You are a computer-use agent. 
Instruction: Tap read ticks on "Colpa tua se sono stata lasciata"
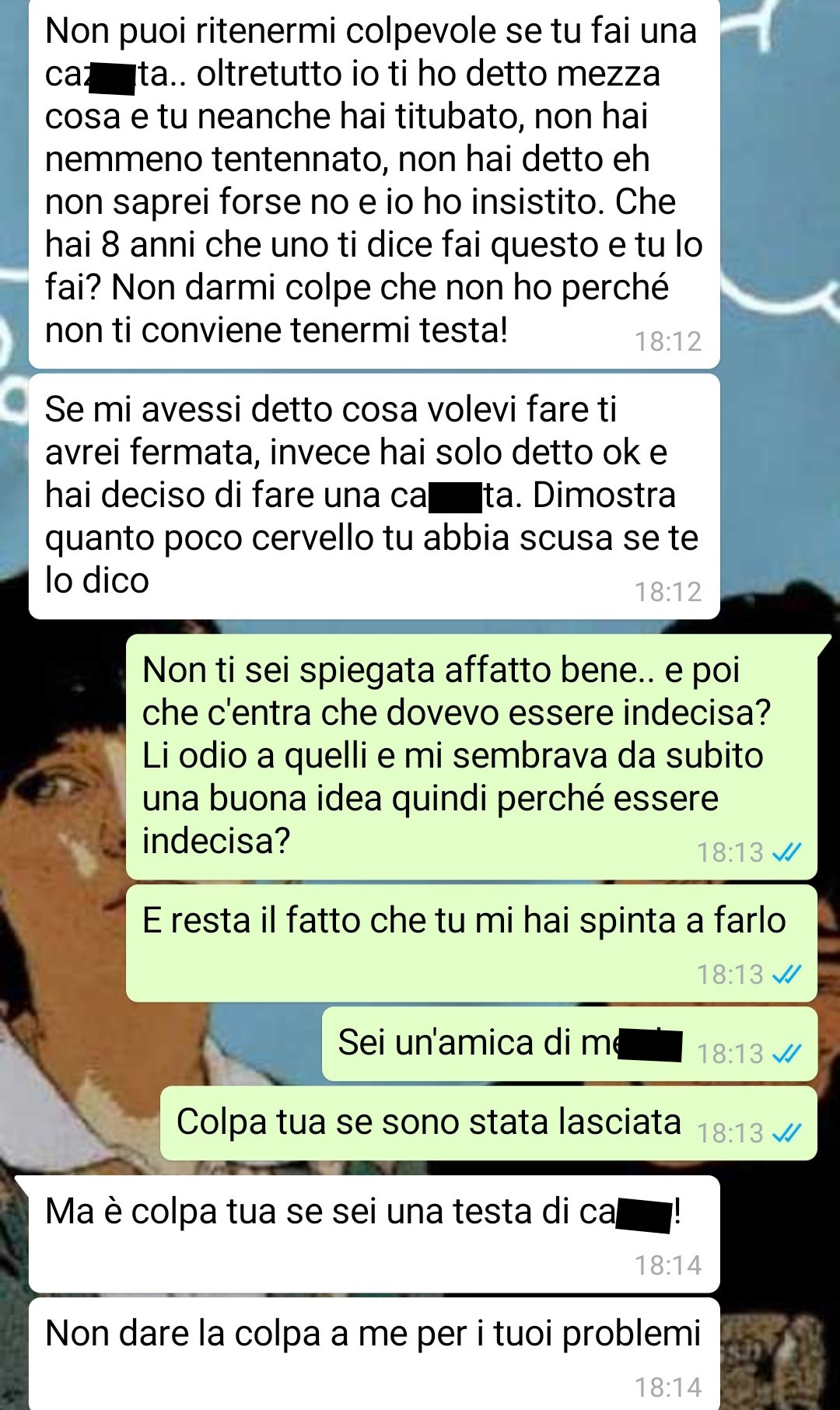[786, 1133]
